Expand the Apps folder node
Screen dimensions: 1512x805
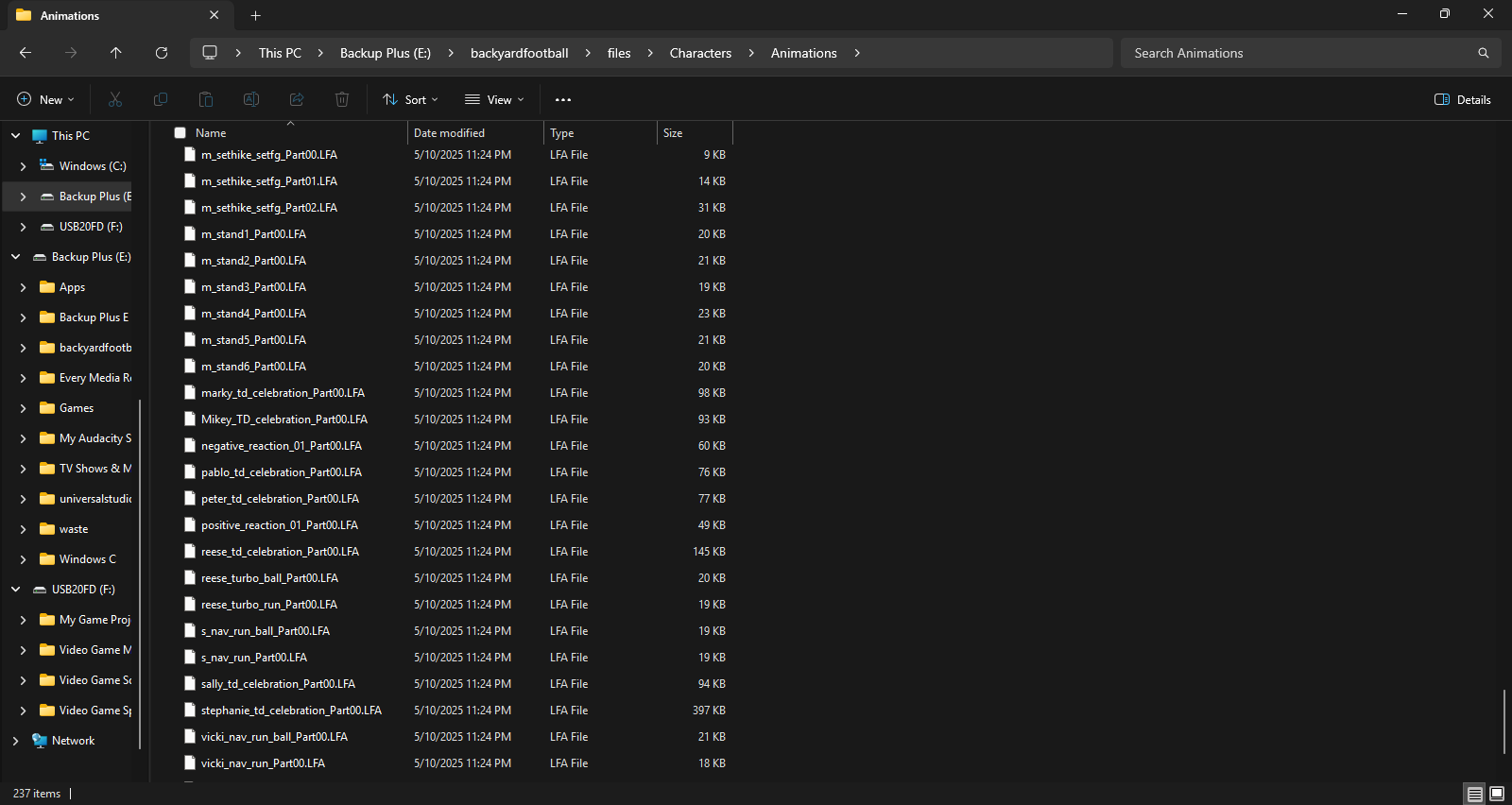pyautogui.click(x=23, y=287)
